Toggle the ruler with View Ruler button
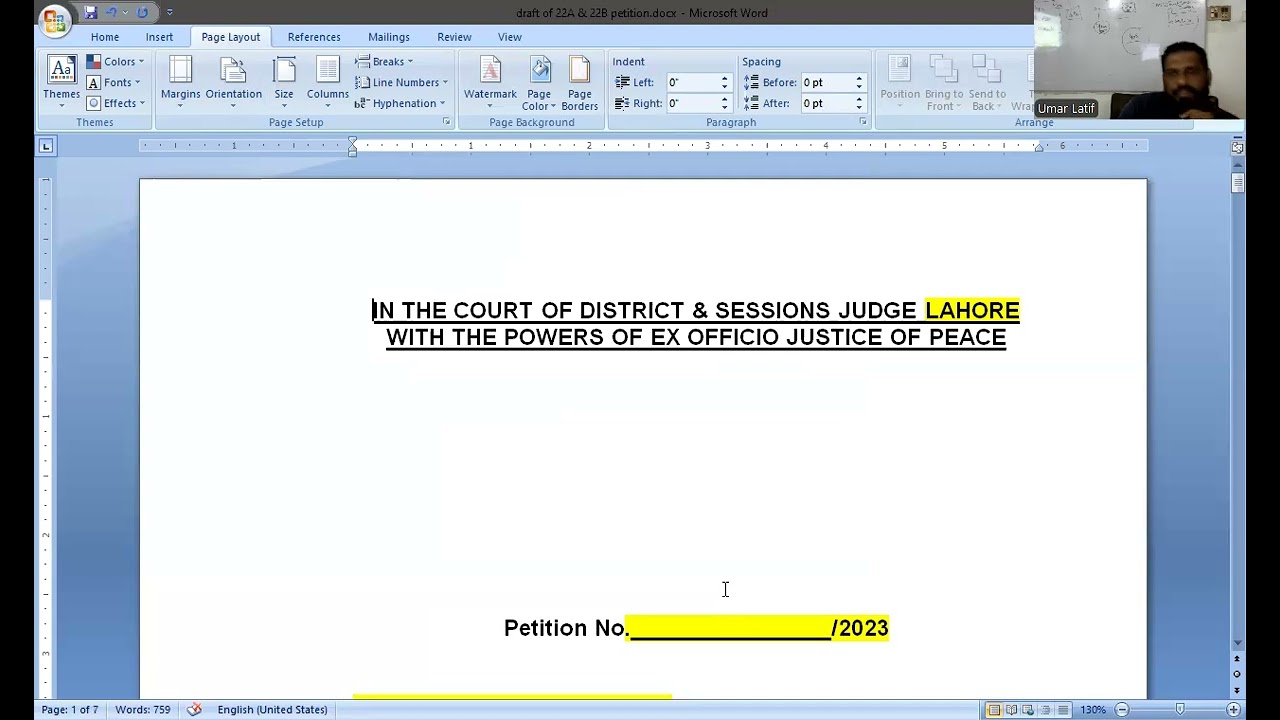1280x720 pixels. 1237,148
